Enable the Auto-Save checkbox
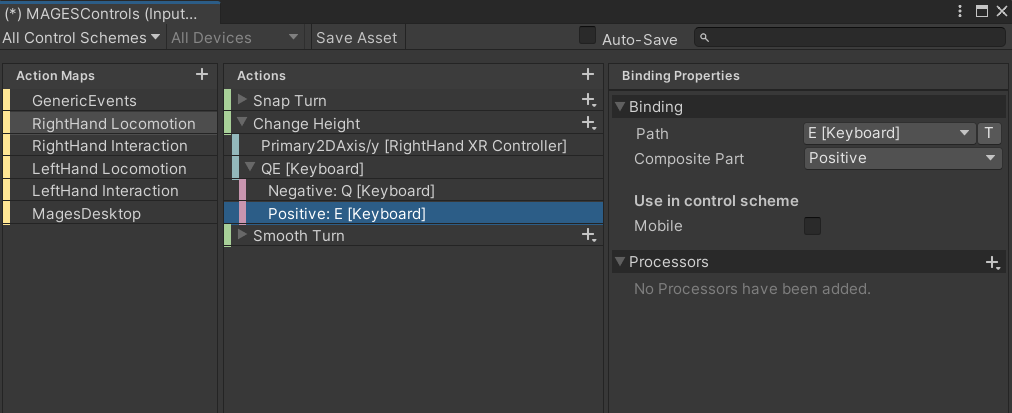This screenshot has height=413, width=1012. click(588, 36)
